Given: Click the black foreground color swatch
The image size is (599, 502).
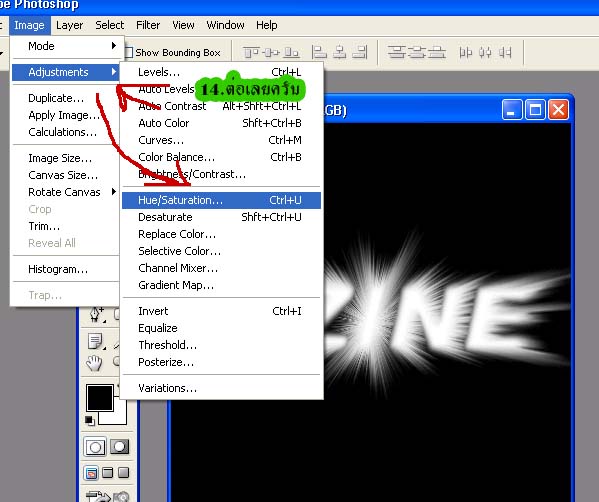Looking at the screenshot, I should [100, 397].
